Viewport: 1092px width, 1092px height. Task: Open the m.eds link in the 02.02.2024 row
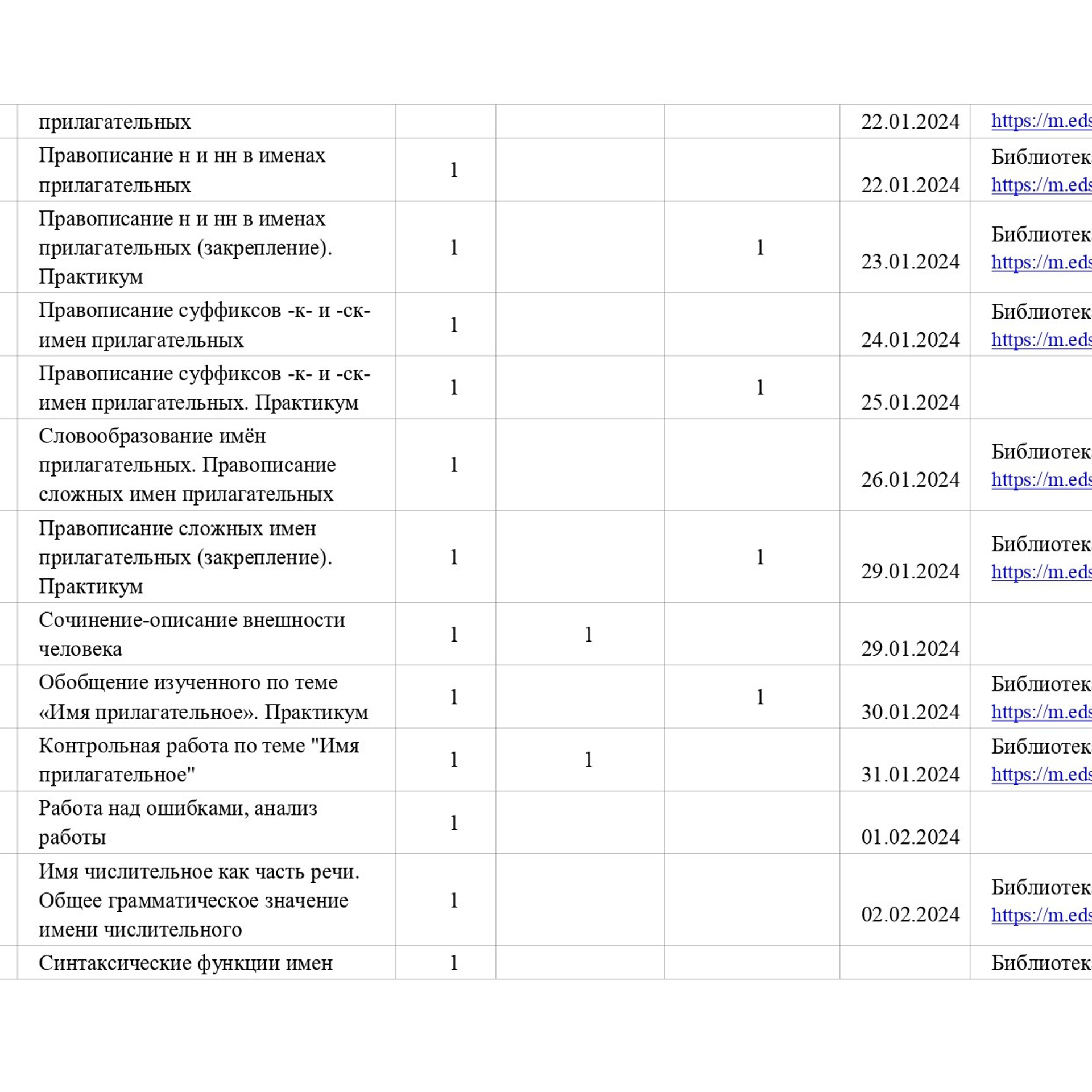pos(1041,915)
